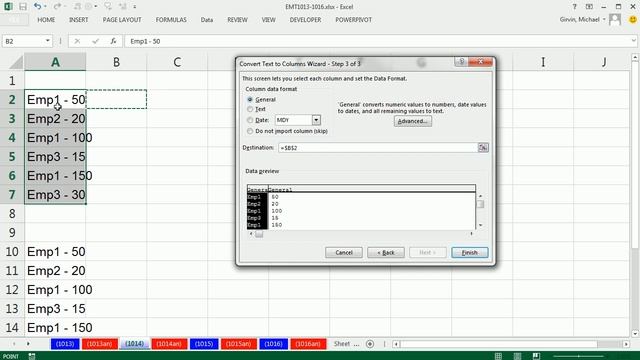
Task: Click row 8 header
Action: pos(12,213)
